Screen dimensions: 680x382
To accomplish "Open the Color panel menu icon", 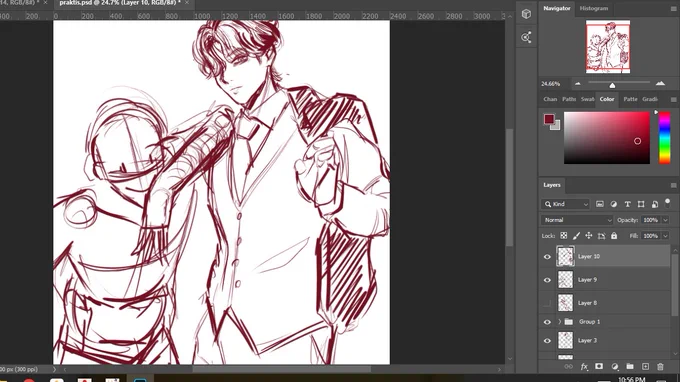I will [x=673, y=99].
